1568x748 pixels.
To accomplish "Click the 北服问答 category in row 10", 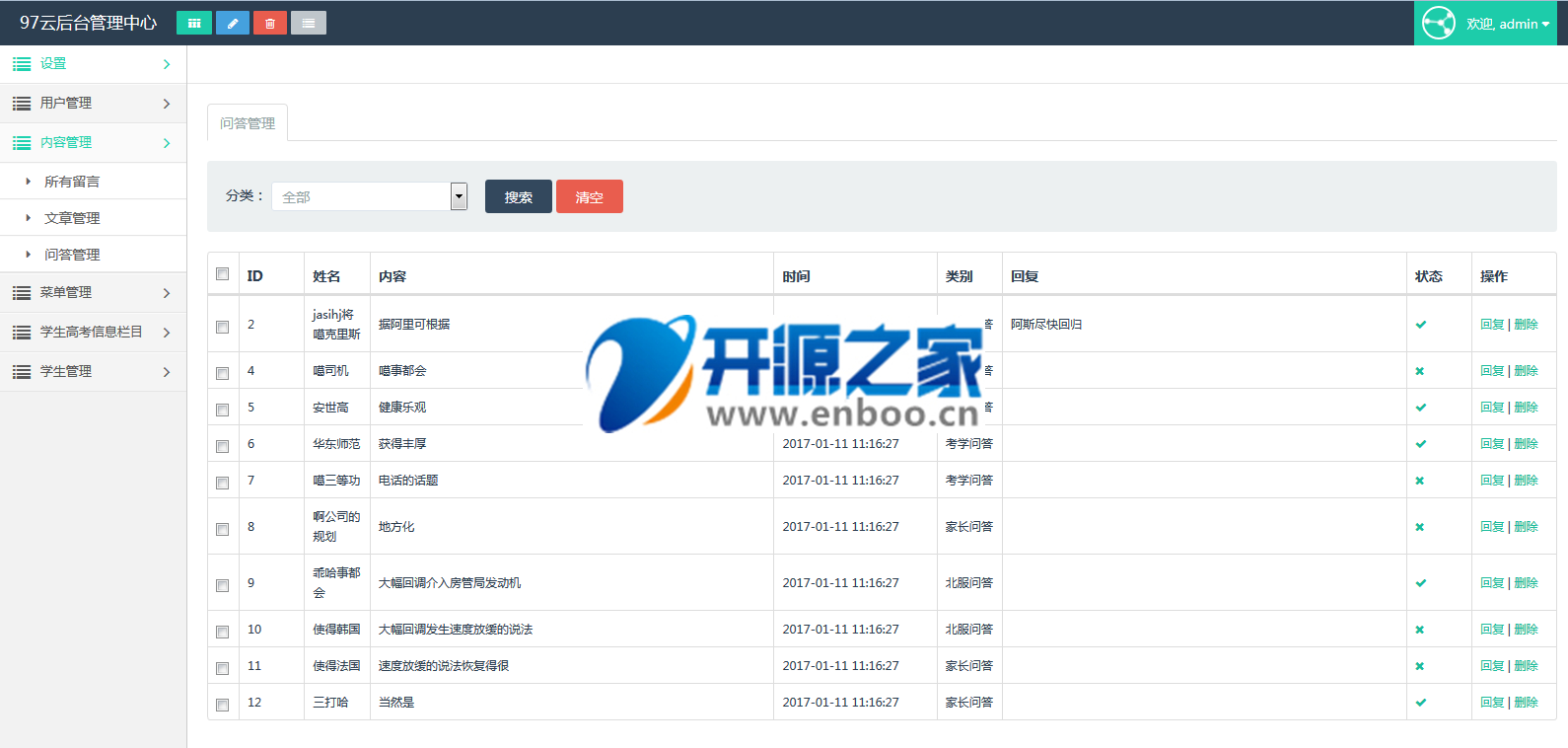I will pos(969,630).
